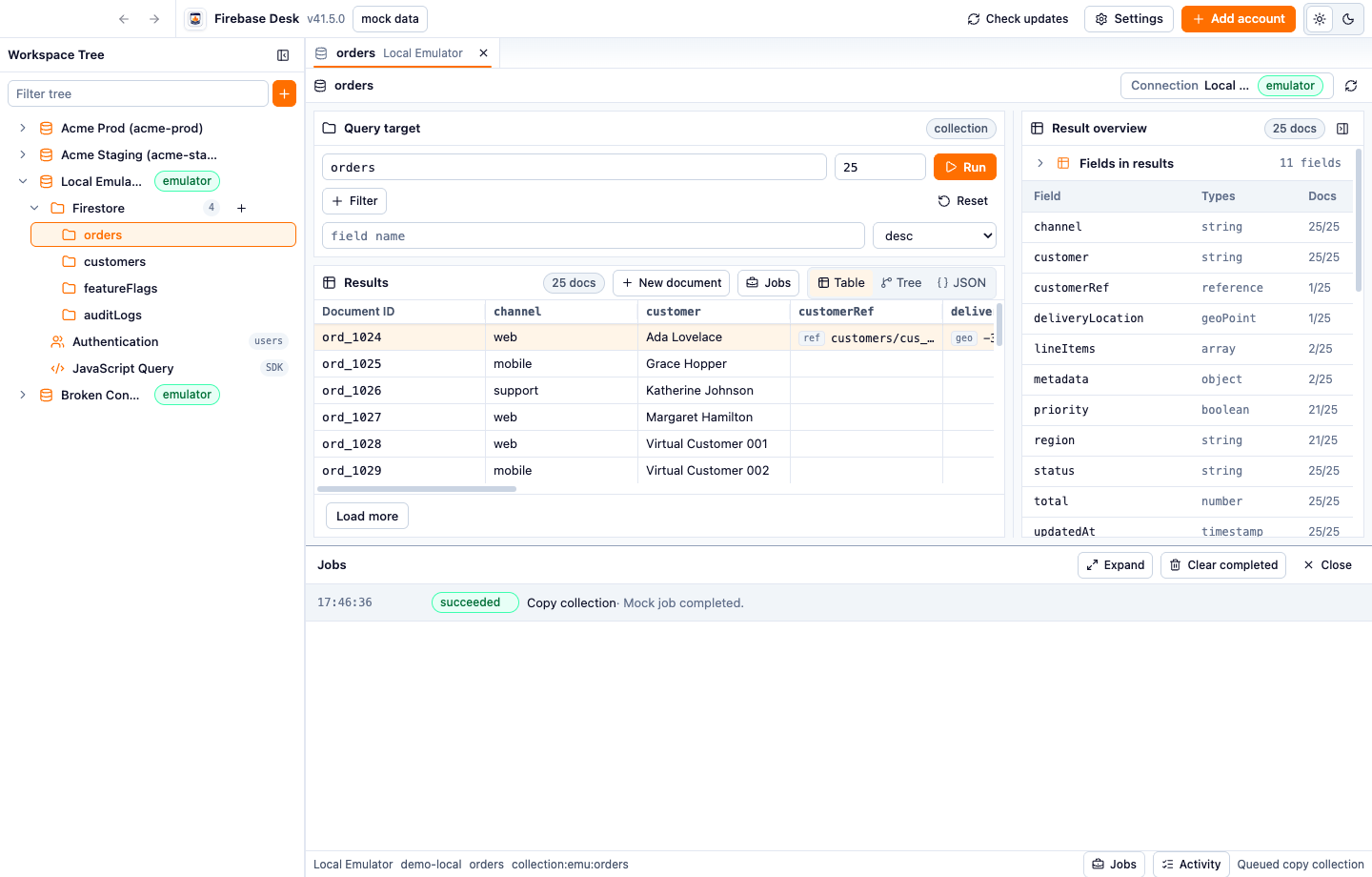1372x877 pixels.
Task: Click the results horizontal scrollbar
Action: click(x=416, y=489)
